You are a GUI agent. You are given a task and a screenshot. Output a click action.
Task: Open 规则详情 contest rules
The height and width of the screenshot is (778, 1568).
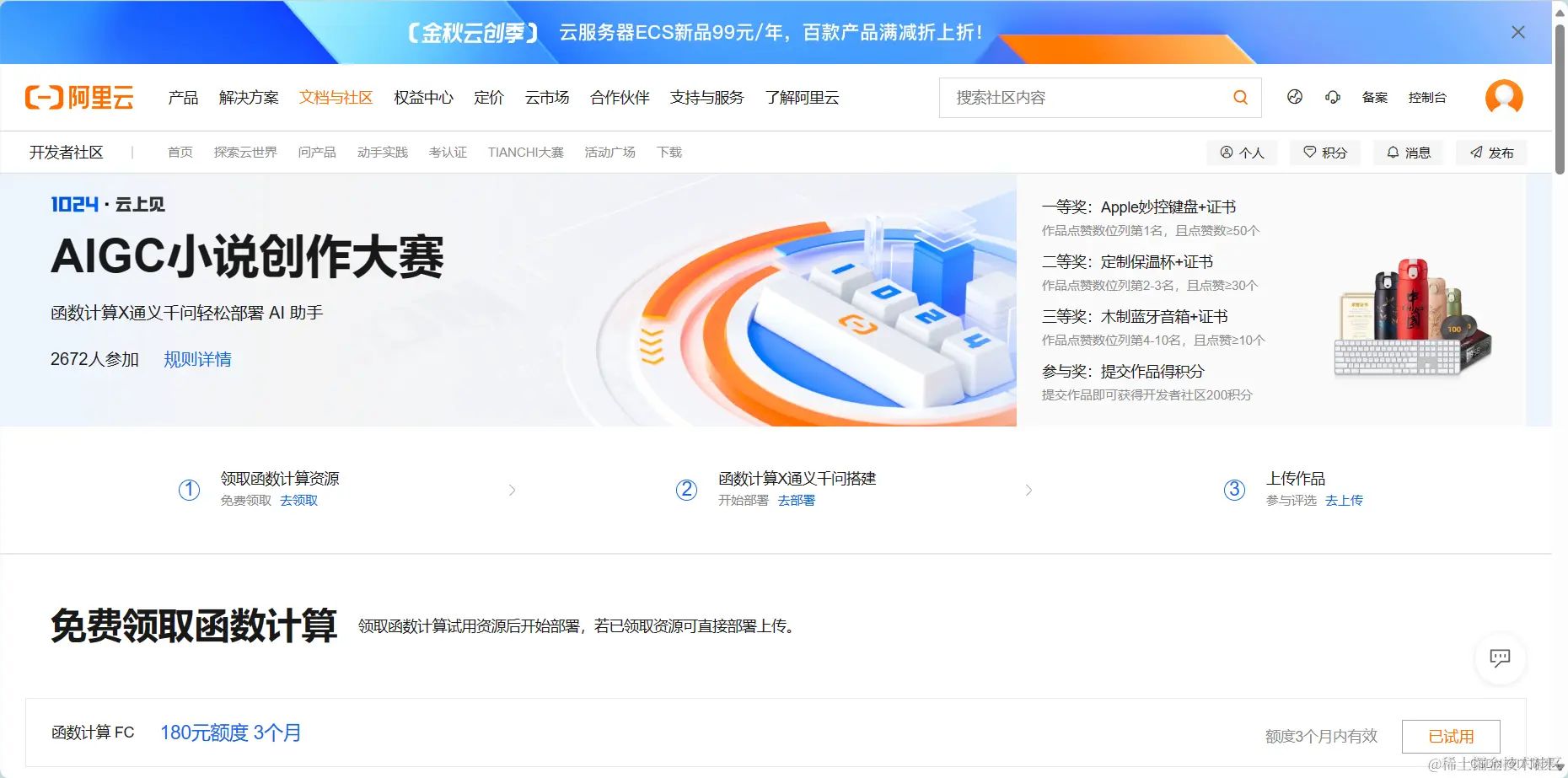(x=197, y=359)
